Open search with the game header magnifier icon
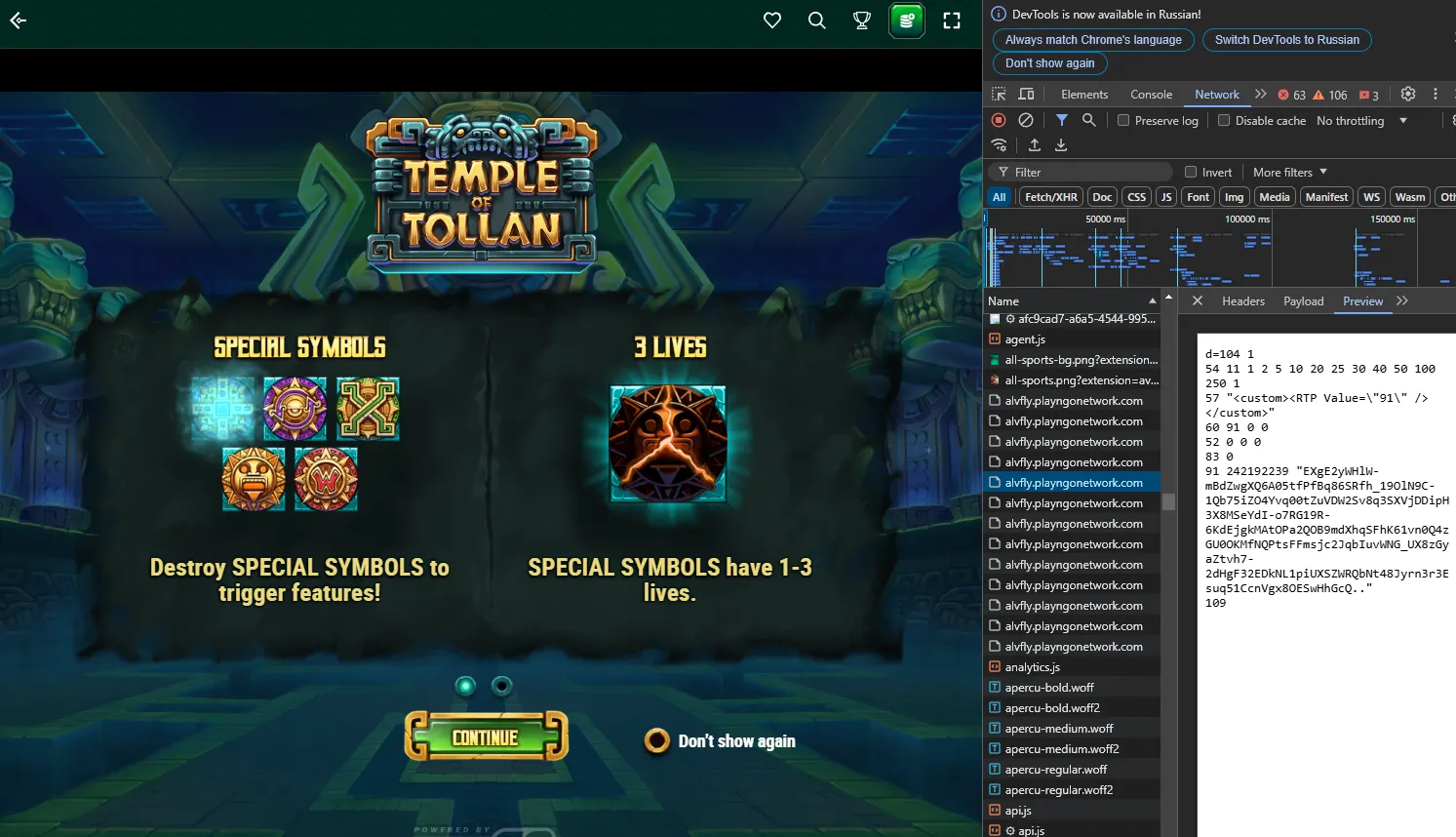The height and width of the screenshot is (837, 1456). 817,20
